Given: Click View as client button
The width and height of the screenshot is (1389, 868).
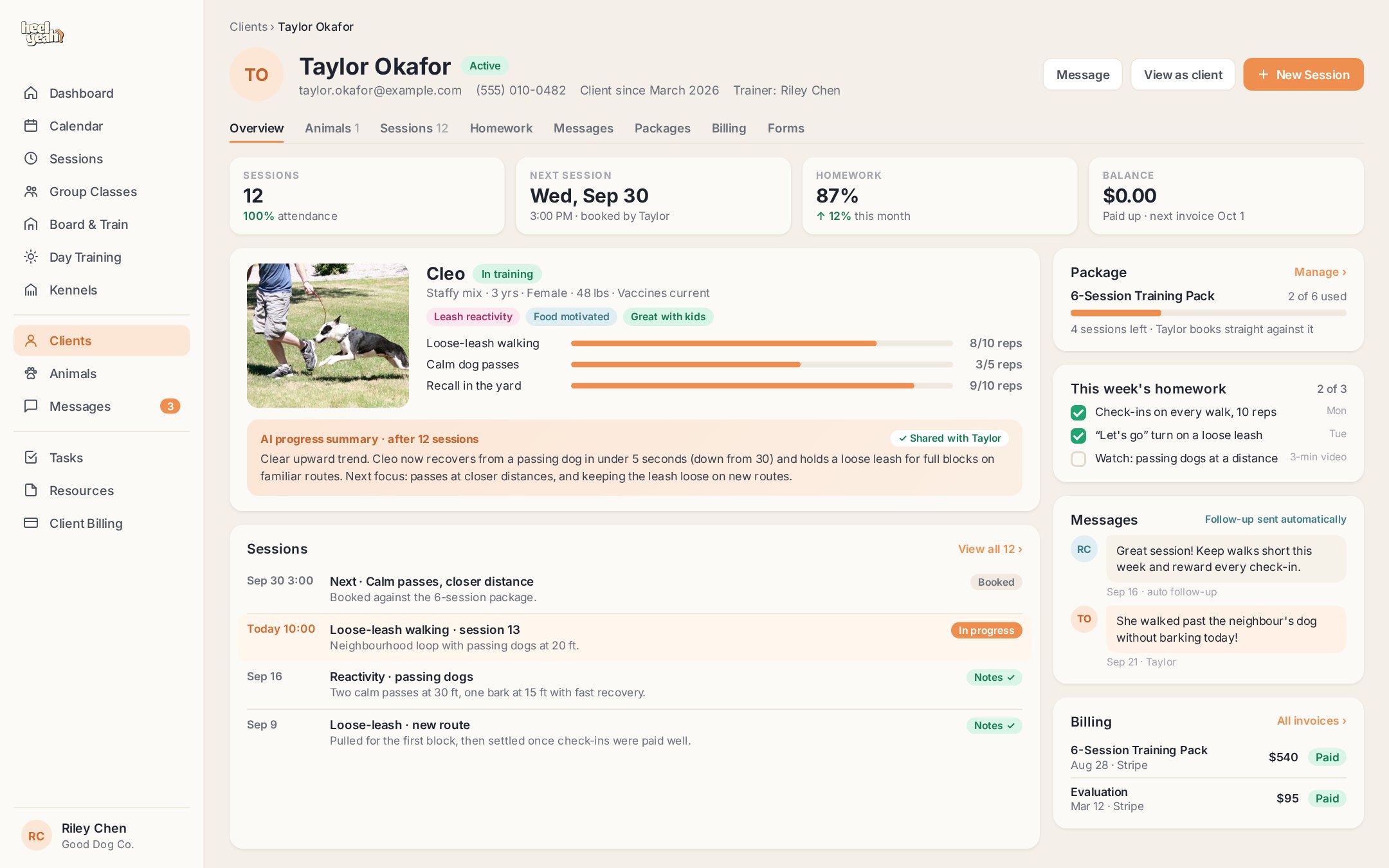Looking at the screenshot, I should coord(1183,75).
